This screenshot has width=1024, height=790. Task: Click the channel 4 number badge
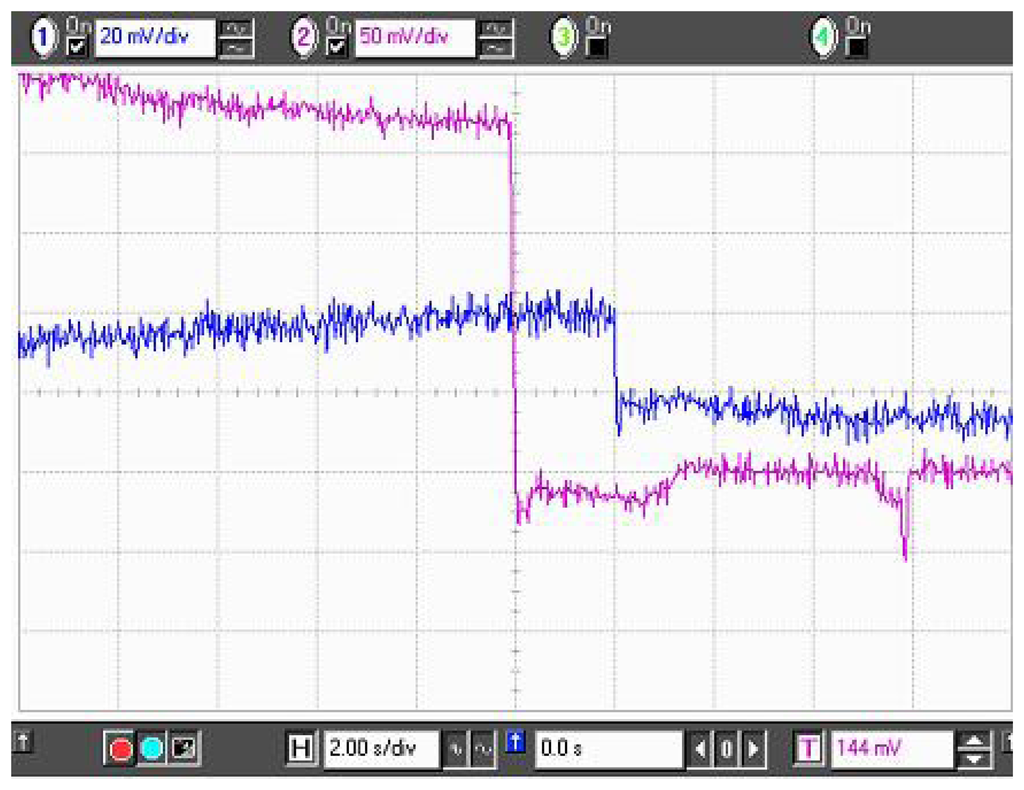824,38
